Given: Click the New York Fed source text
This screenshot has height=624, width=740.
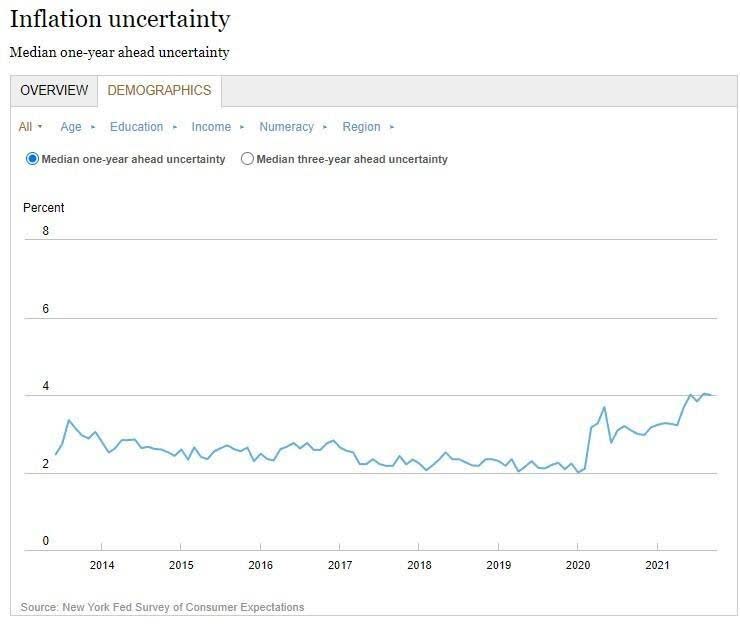Looking at the screenshot, I should [162, 607].
